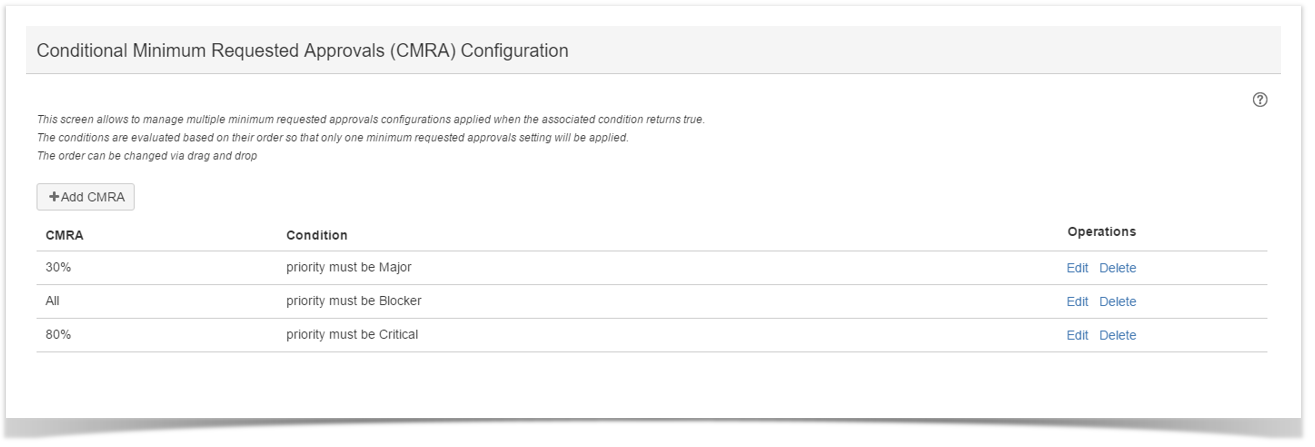
Task: Click the description line starting 'This screen allows'
Action: (x=370, y=120)
